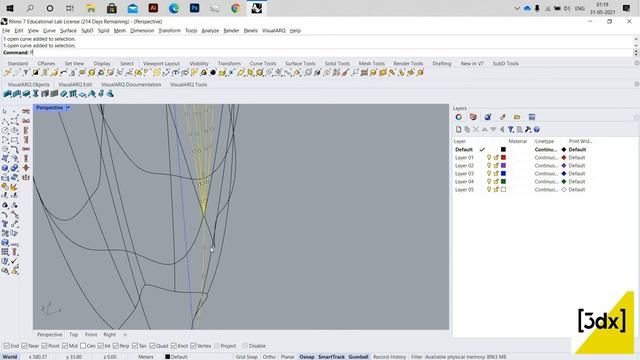Viewport: 640px width, 360px height.
Task: Open the Environments panel globe icon
Action: pyautogui.click(x=488, y=117)
